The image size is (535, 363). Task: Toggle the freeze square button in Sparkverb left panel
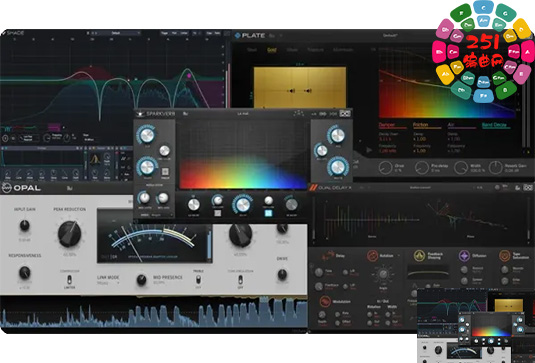pyautogui.click(x=165, y=171)
